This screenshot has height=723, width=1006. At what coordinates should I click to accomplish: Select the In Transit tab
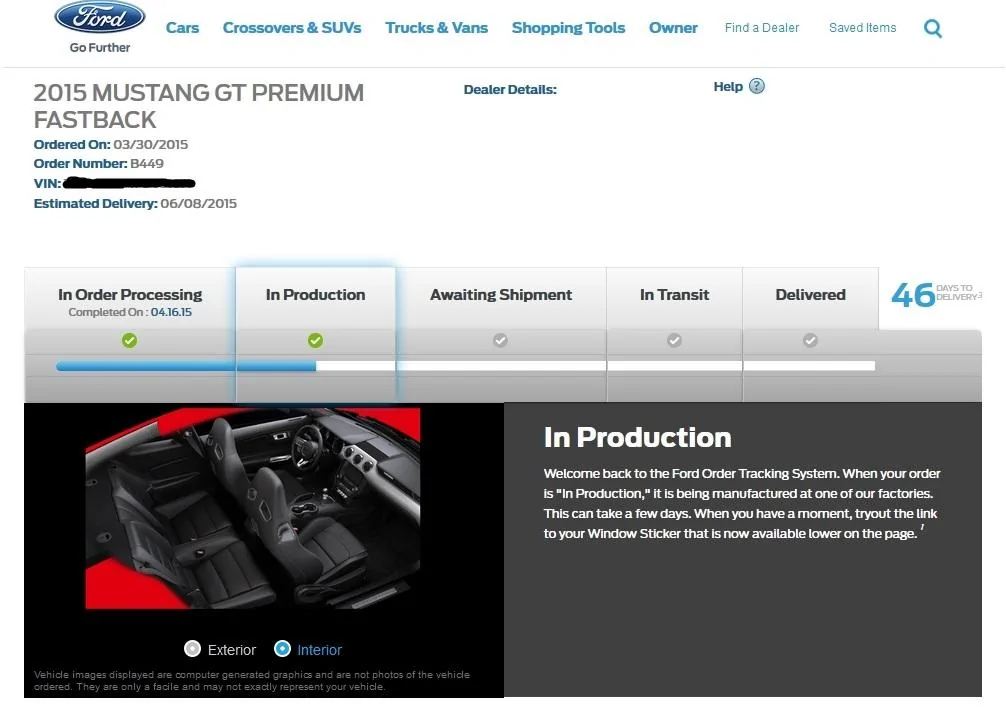tap(674, 299)
